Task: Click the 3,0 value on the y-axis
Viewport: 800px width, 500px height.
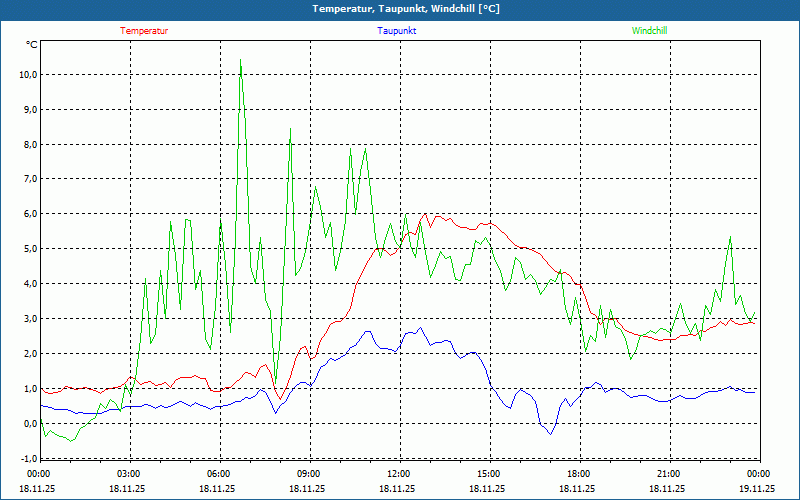Action: pyautogui.click(x=30, y=319)
